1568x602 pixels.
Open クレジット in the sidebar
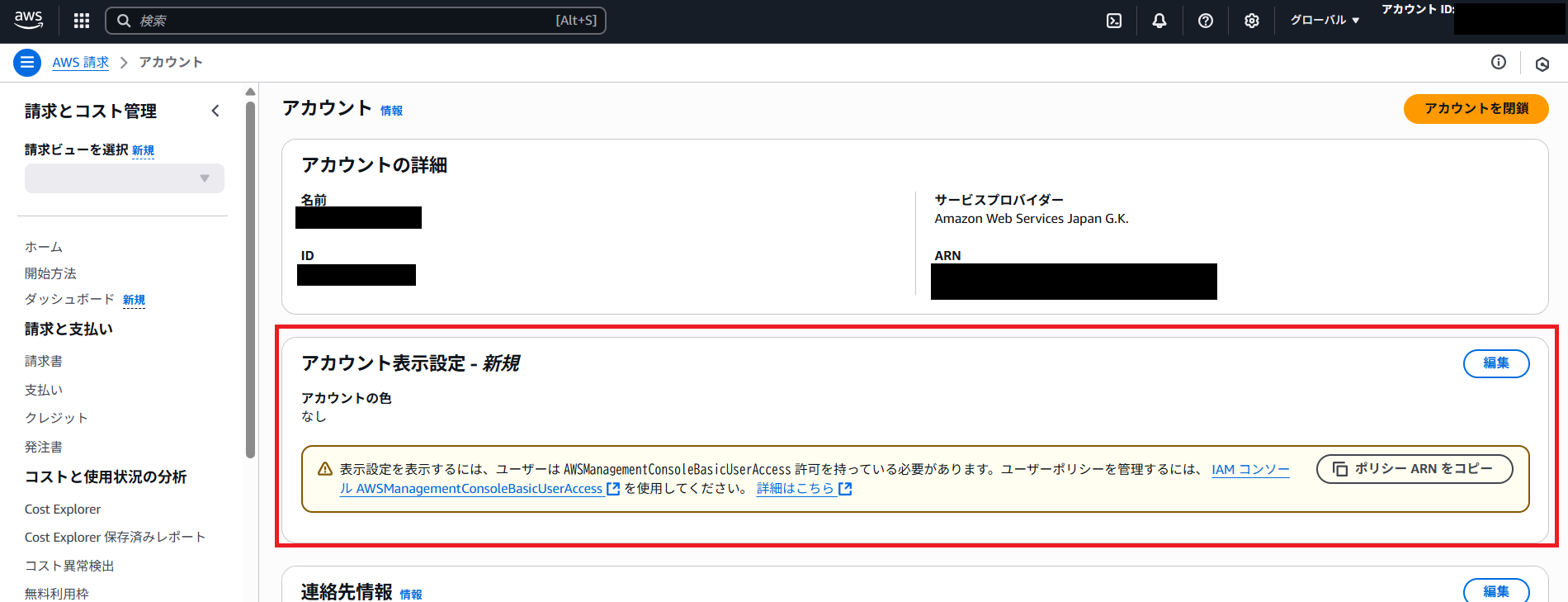click(56, 418)
